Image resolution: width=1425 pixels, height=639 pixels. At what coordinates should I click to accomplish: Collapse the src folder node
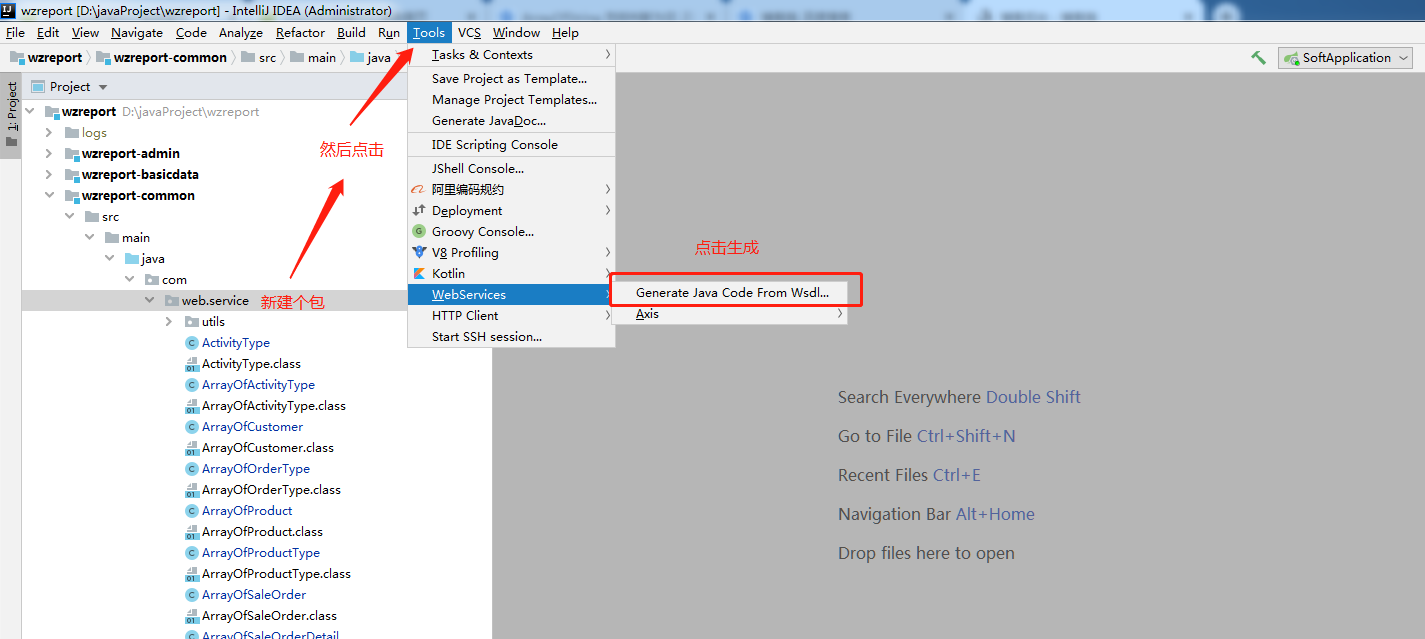[x=70, y=217]
